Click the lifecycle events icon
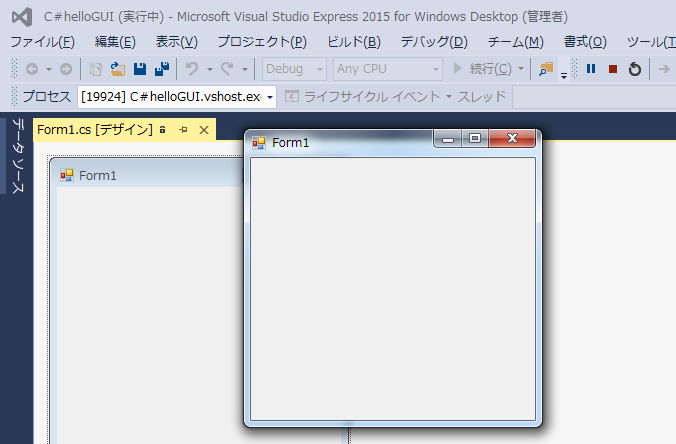Viewport: 676px width, 444px height. click(291, 96)
